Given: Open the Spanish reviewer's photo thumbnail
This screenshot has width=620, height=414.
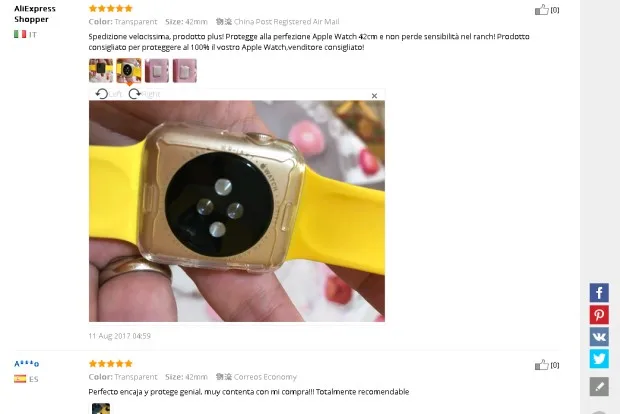Looking at the screenshot, I should pos(101,408).
